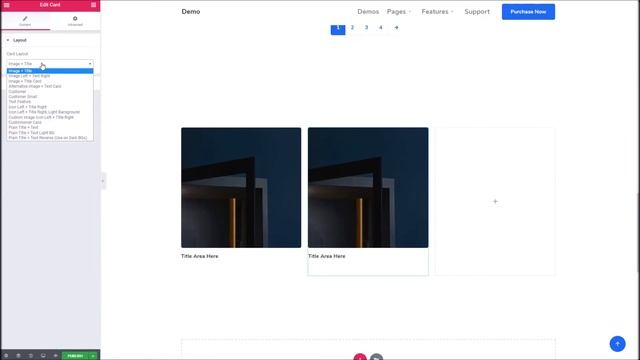This screenshot has height=360, width=640.
Task: Go to pagination page 3
Action: pos(367,28)
